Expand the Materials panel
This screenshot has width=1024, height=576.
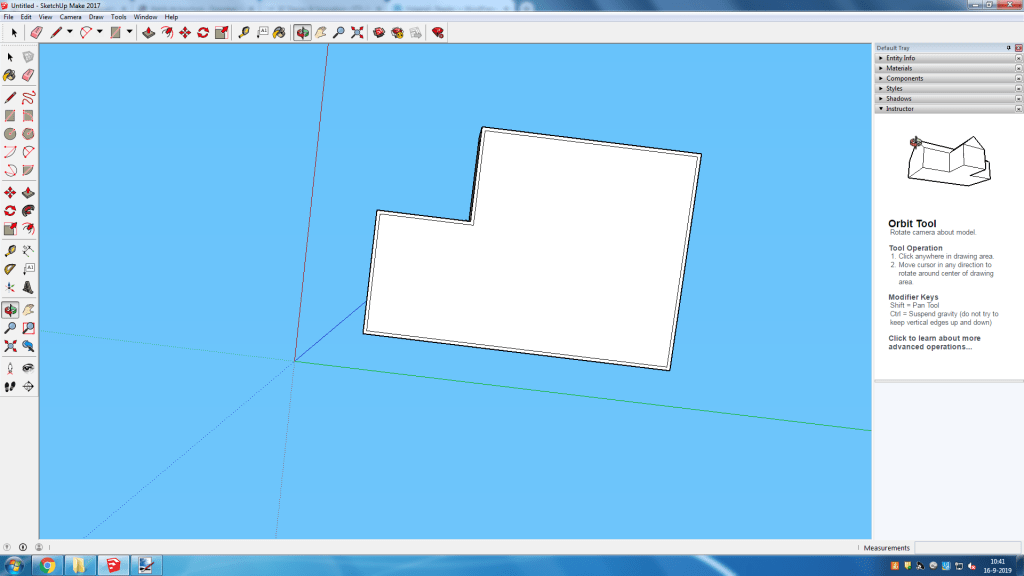[x=898, y=68]
